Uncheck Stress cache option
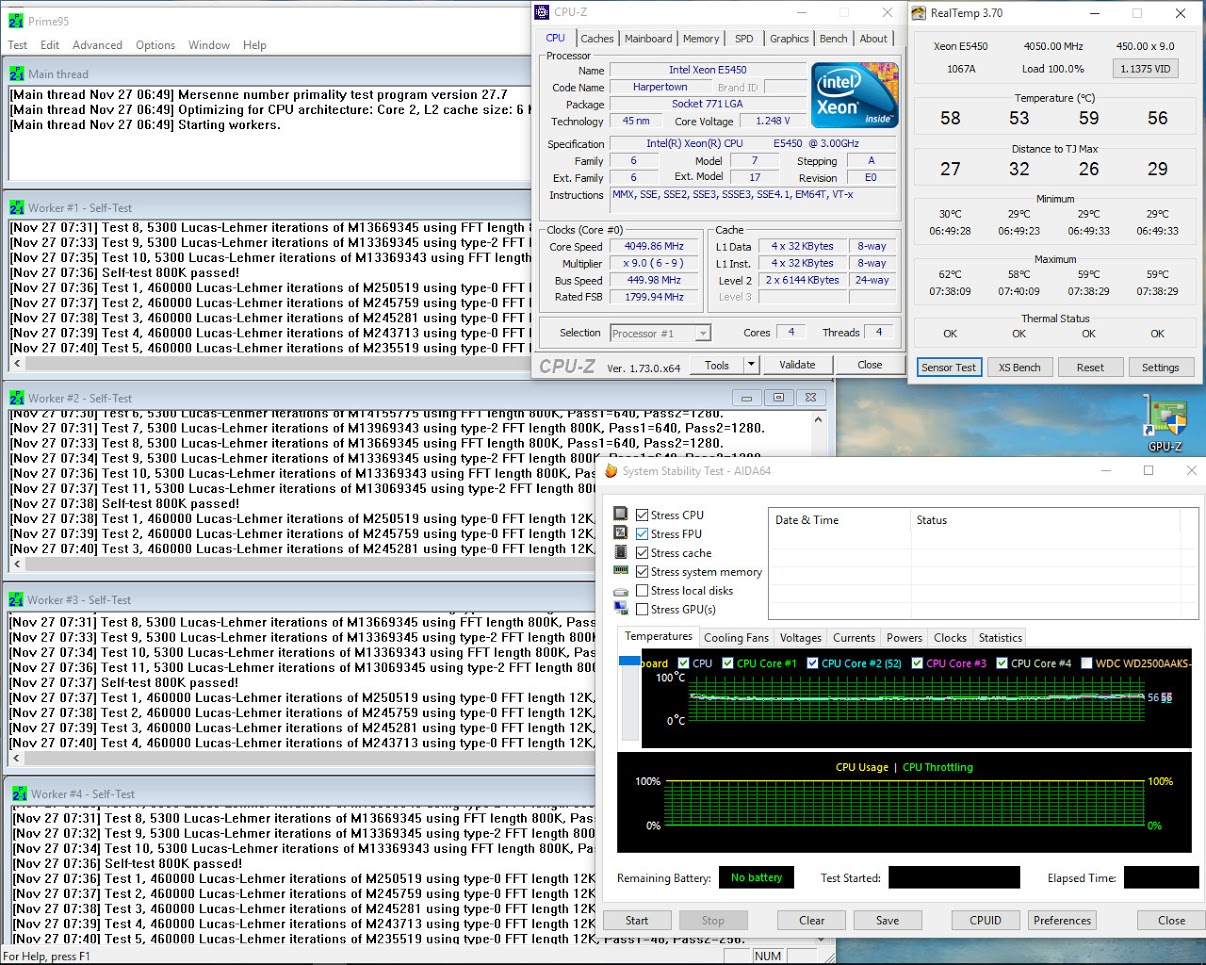This screenshot has height=965, width=1206. click(x=642, y=553)
